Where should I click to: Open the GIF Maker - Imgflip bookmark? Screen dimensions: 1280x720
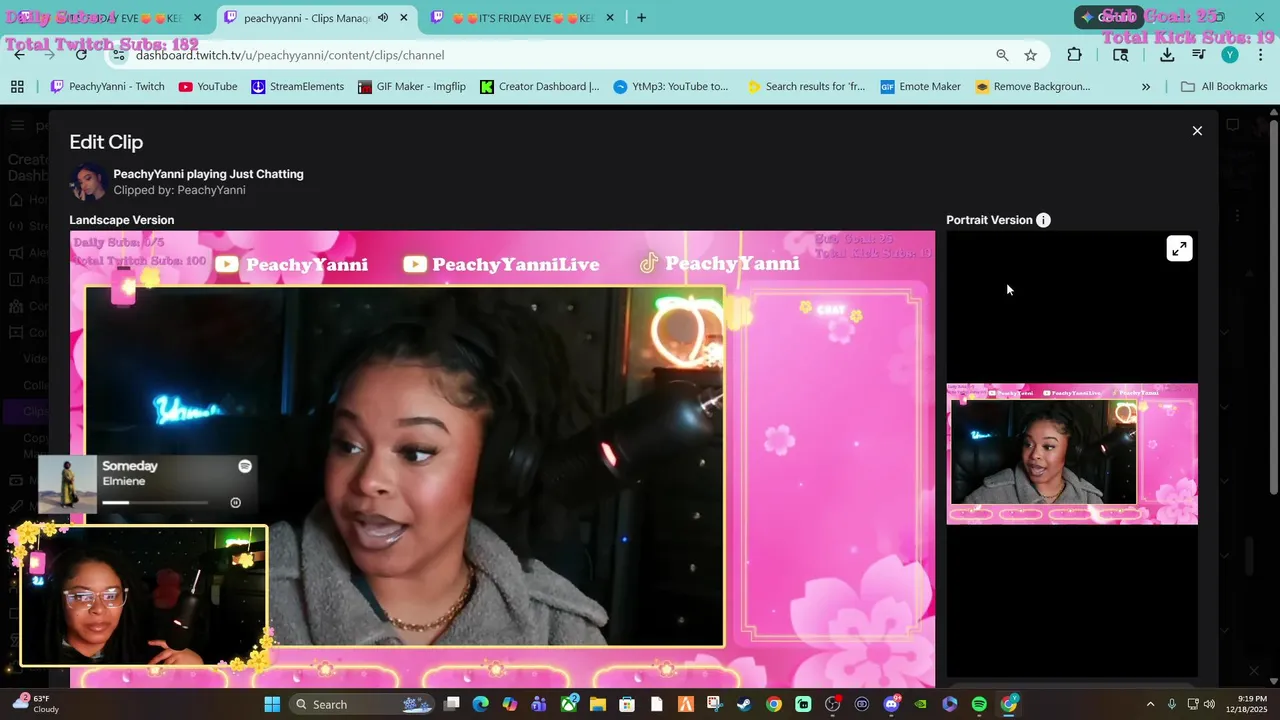412,87
